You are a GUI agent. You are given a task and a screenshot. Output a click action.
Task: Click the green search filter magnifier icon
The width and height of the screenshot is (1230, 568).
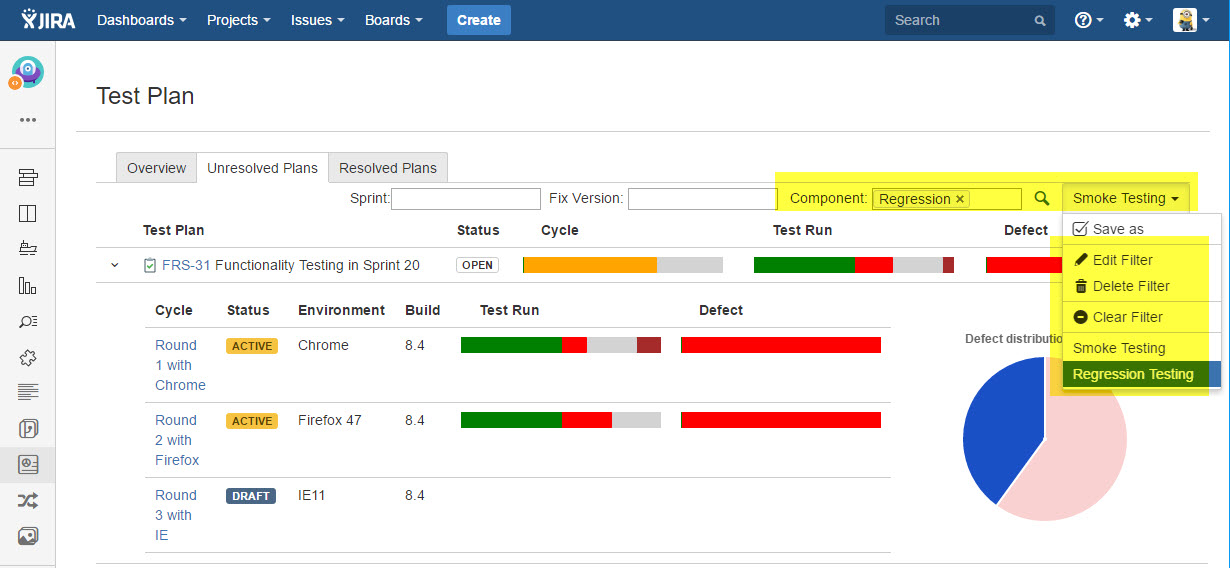coord(1041,199)
